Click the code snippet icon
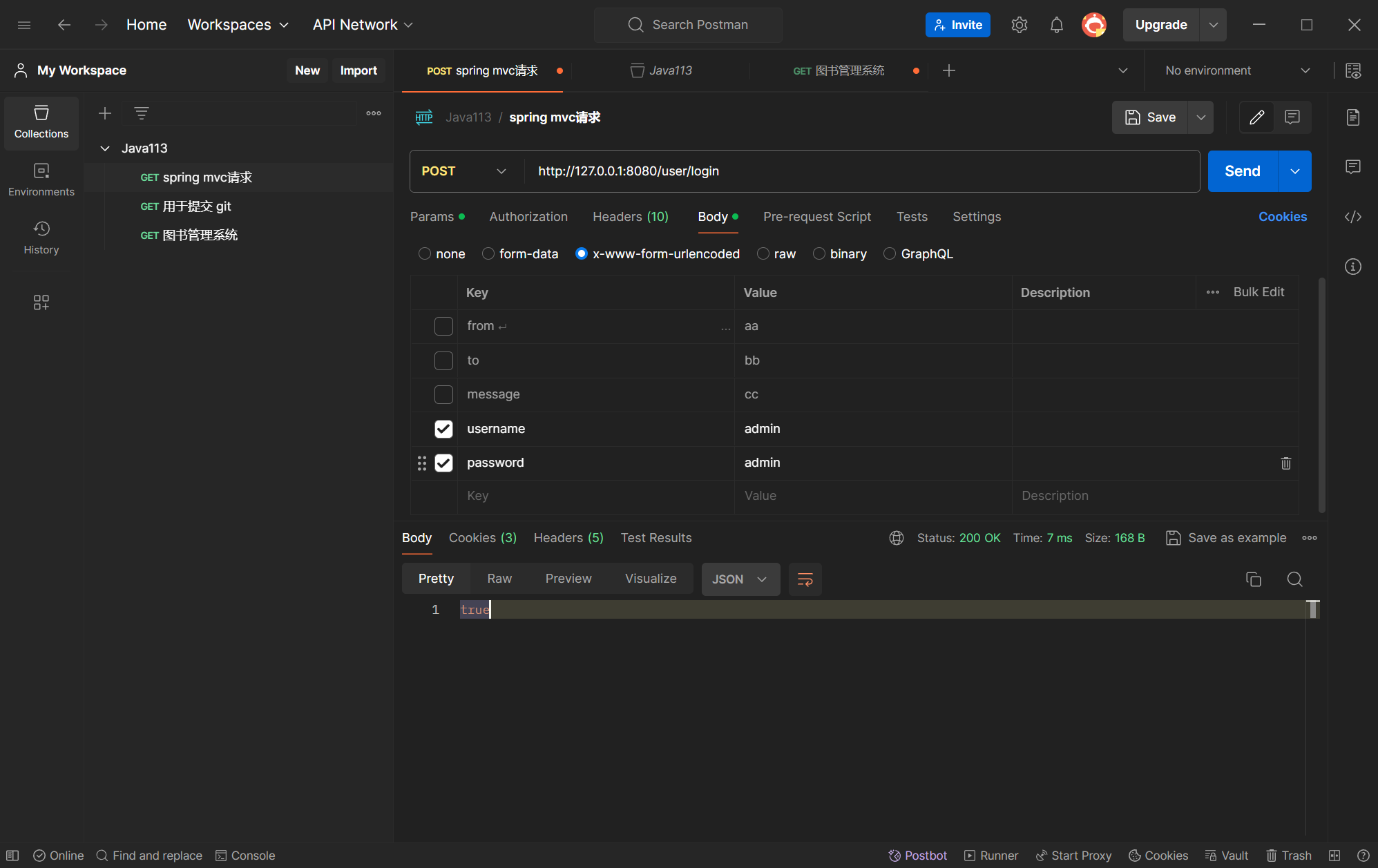This screenshot has width=1378, height=868. (1352, 217)
